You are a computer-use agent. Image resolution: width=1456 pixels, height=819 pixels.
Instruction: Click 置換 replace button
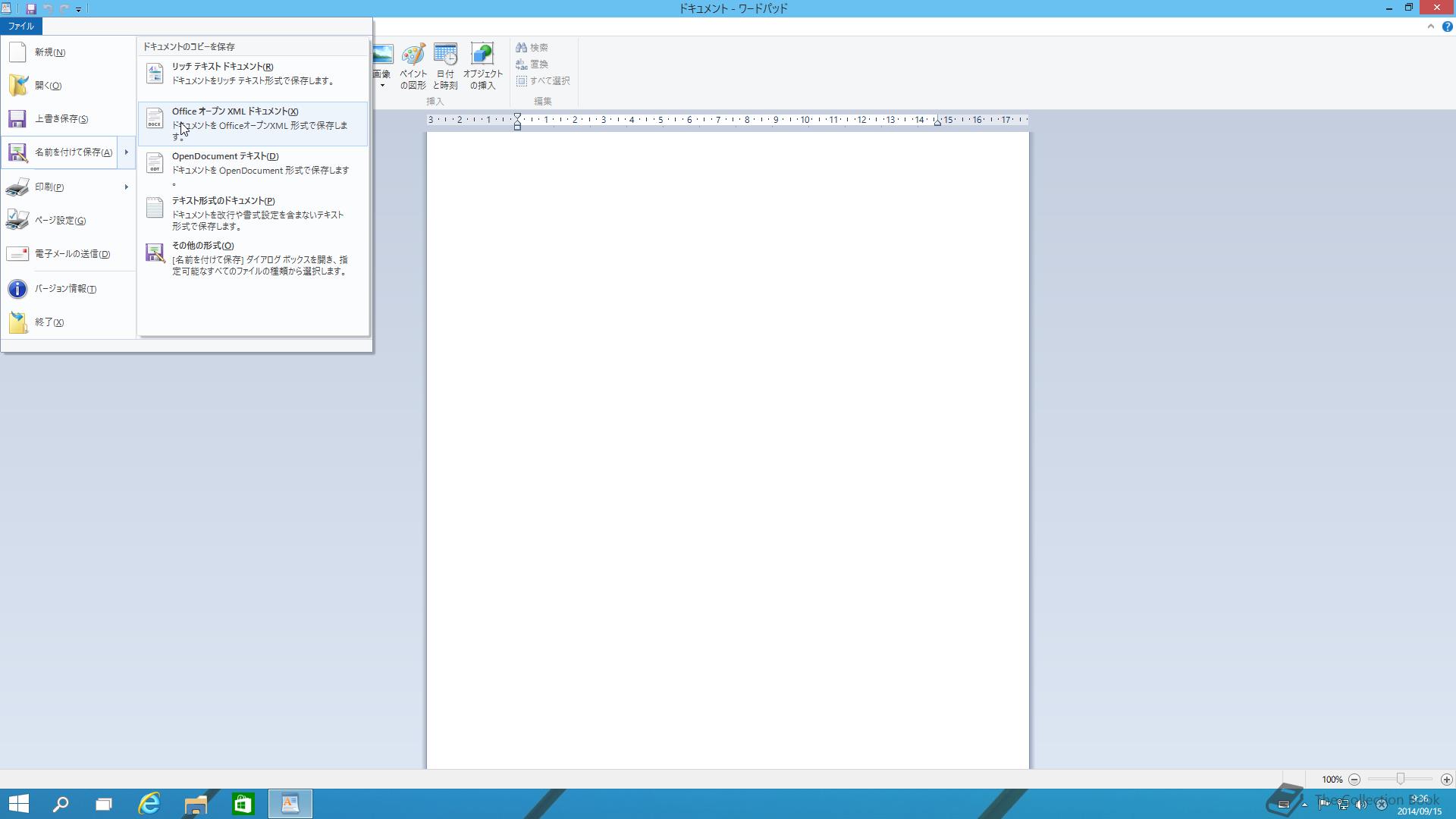pyautogui.click(x=532, y=64)
